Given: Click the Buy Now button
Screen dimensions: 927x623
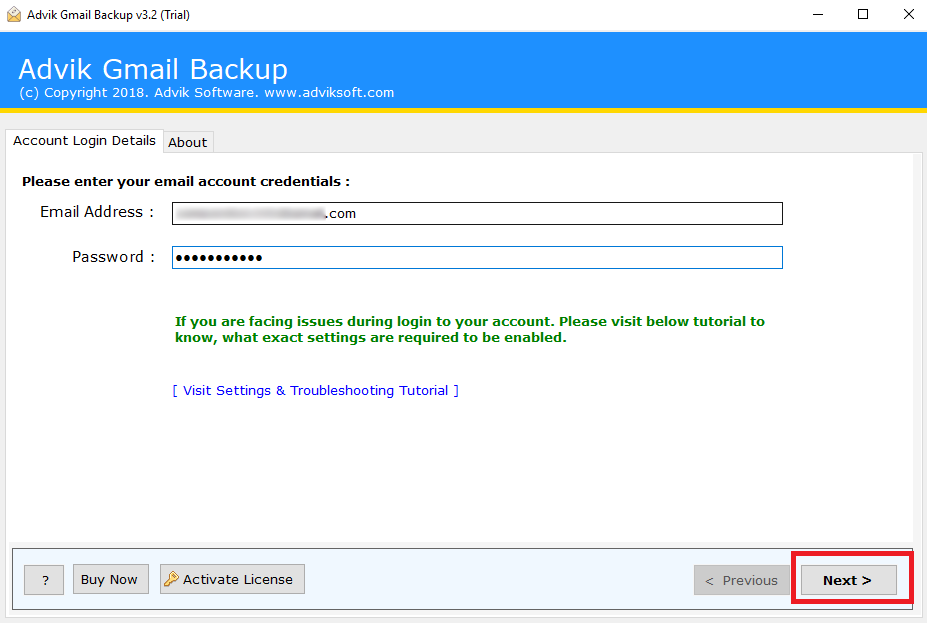Looking at the screenshot, I should [111, 579].
